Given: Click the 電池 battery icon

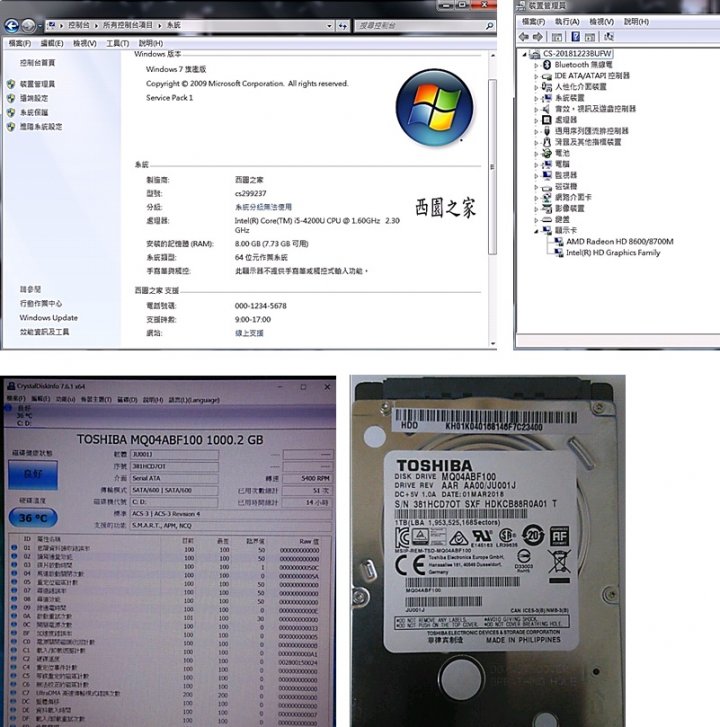Looking at the screenshot, I should click(547, 153).
